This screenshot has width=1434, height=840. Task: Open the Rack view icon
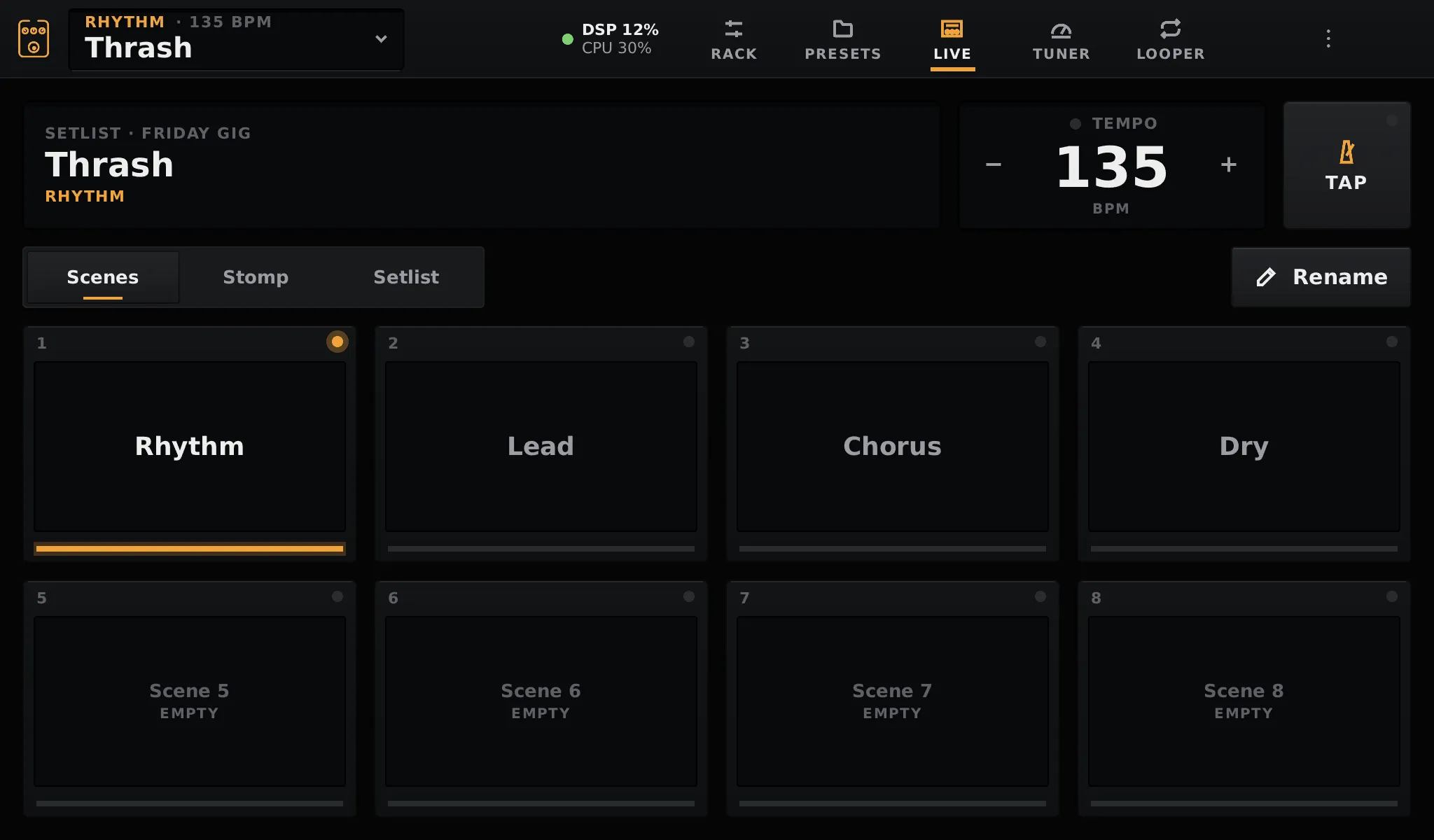pyautogui.click(x=734, y=29)
